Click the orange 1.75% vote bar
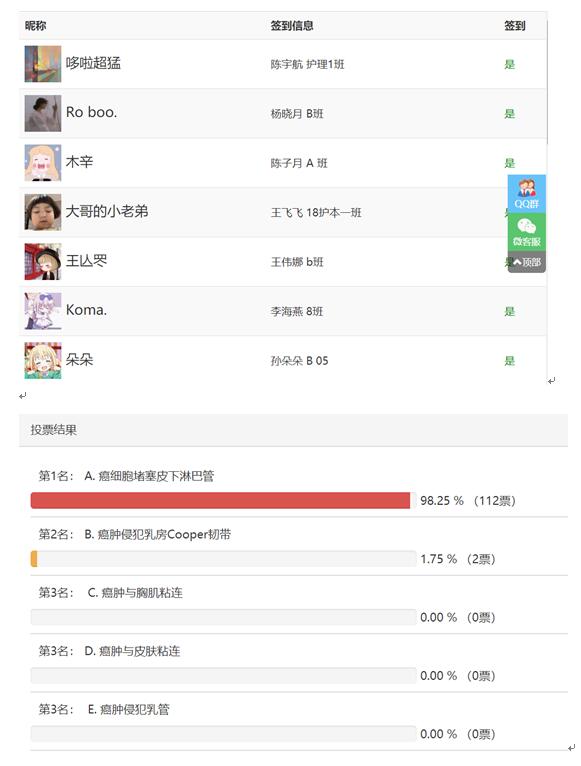Screen dimensions: 581x766 [x=34, y=559]
